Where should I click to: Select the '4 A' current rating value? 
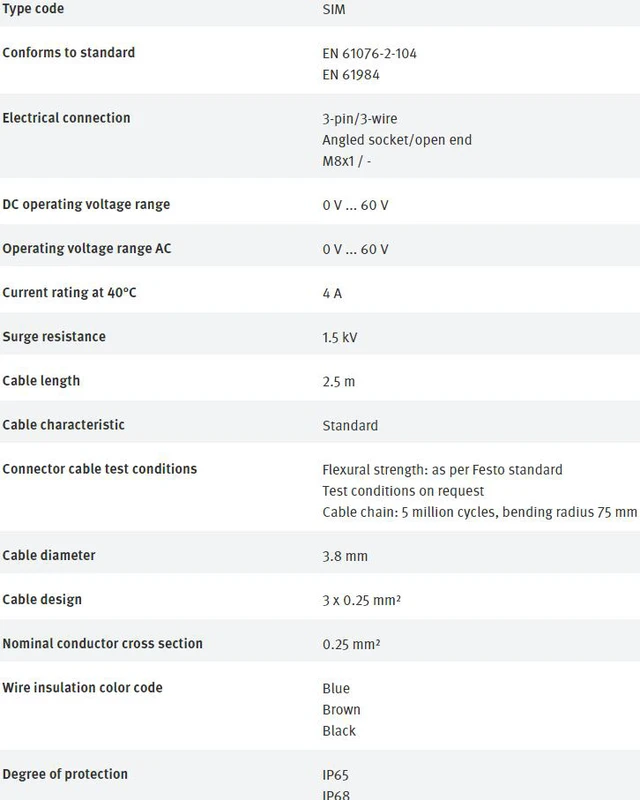pos(332,293)
